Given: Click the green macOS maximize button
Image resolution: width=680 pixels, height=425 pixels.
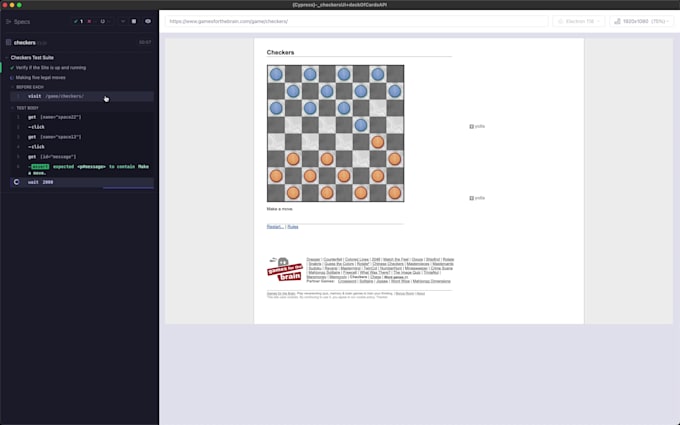Looking at the screenshot, I should (19, 5).
